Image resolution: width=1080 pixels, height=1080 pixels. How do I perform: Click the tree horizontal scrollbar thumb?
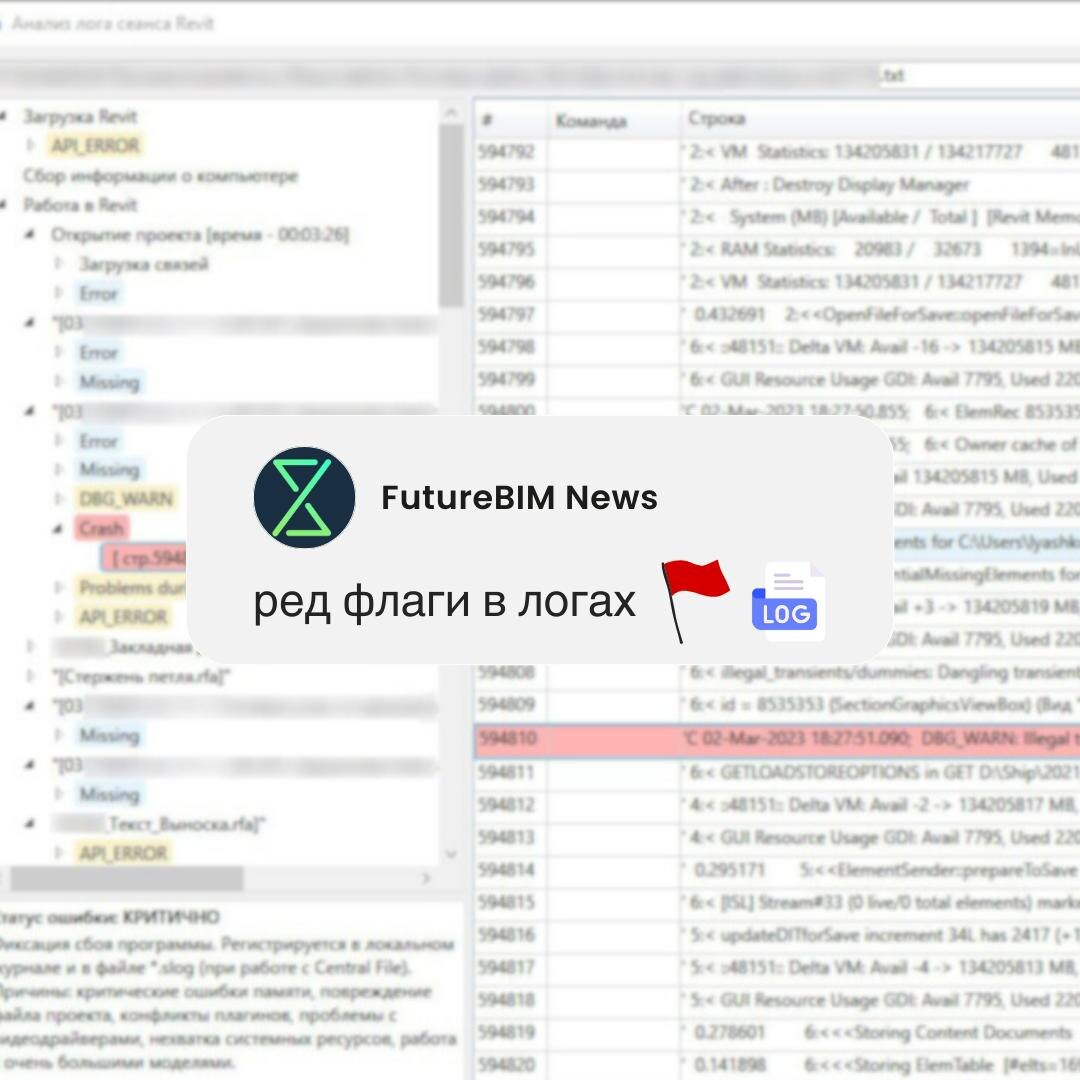coord(126,878)
